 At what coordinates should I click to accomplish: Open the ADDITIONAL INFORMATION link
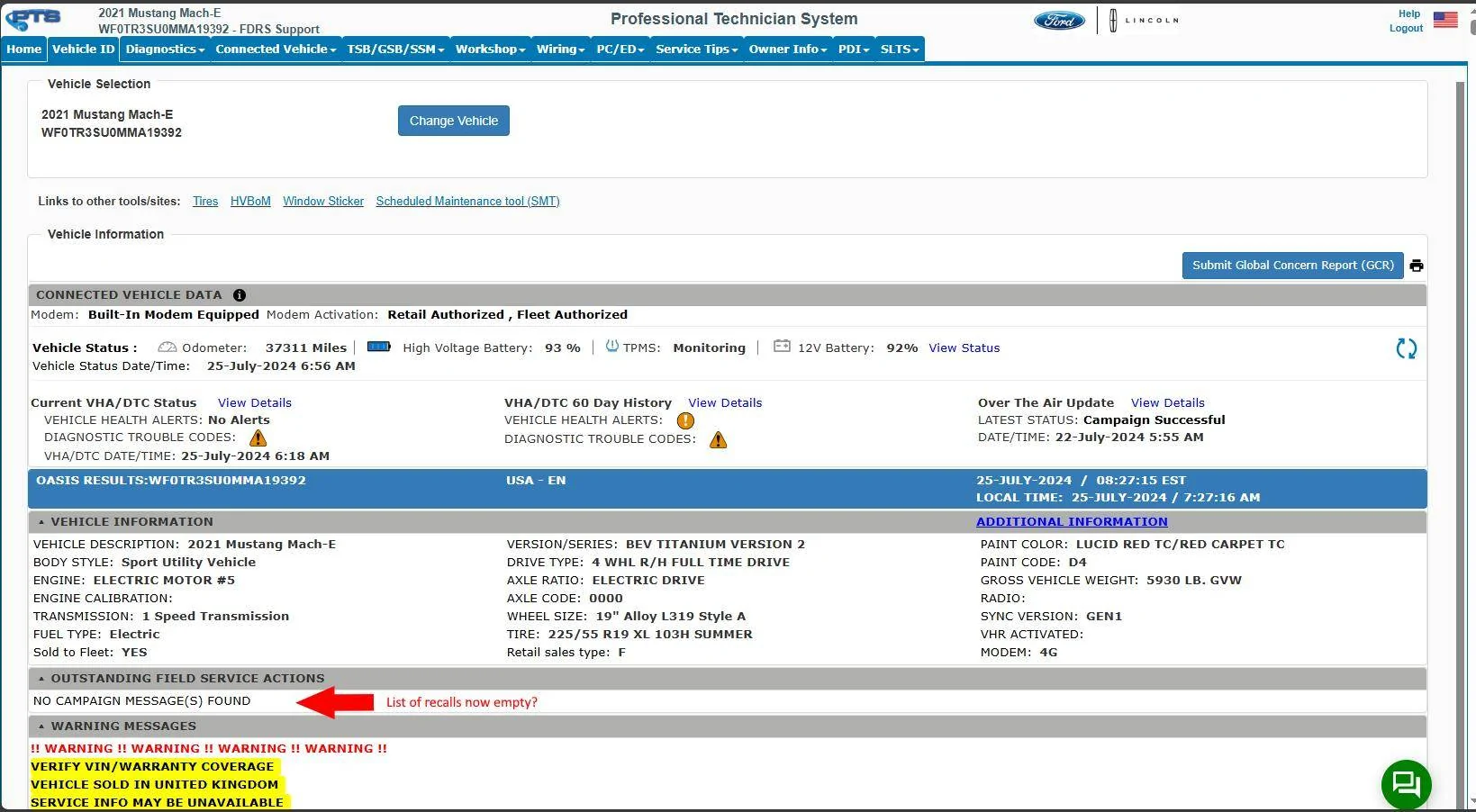pyautogui.click(x=1072, y=522)
